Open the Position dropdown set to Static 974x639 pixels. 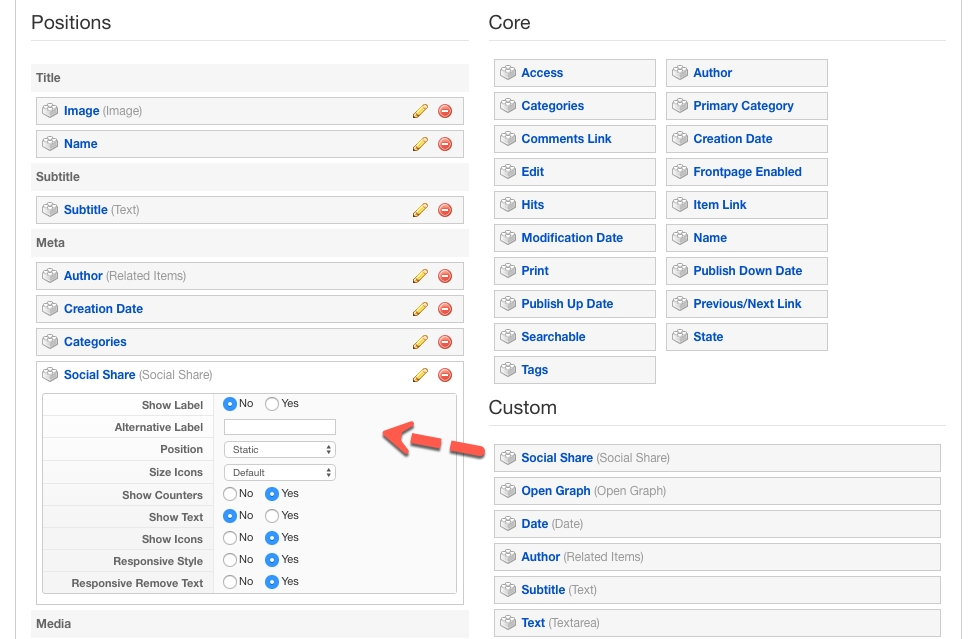tap(279, 450)
